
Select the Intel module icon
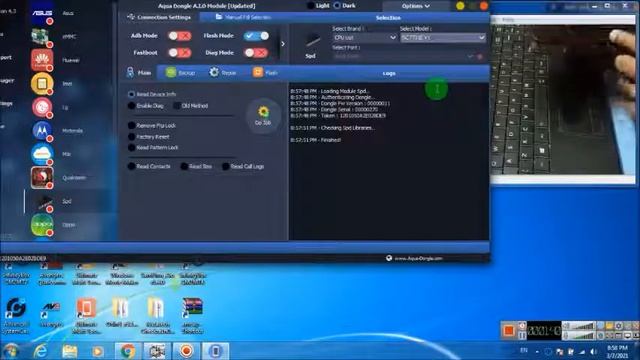(x=42, y=83)
